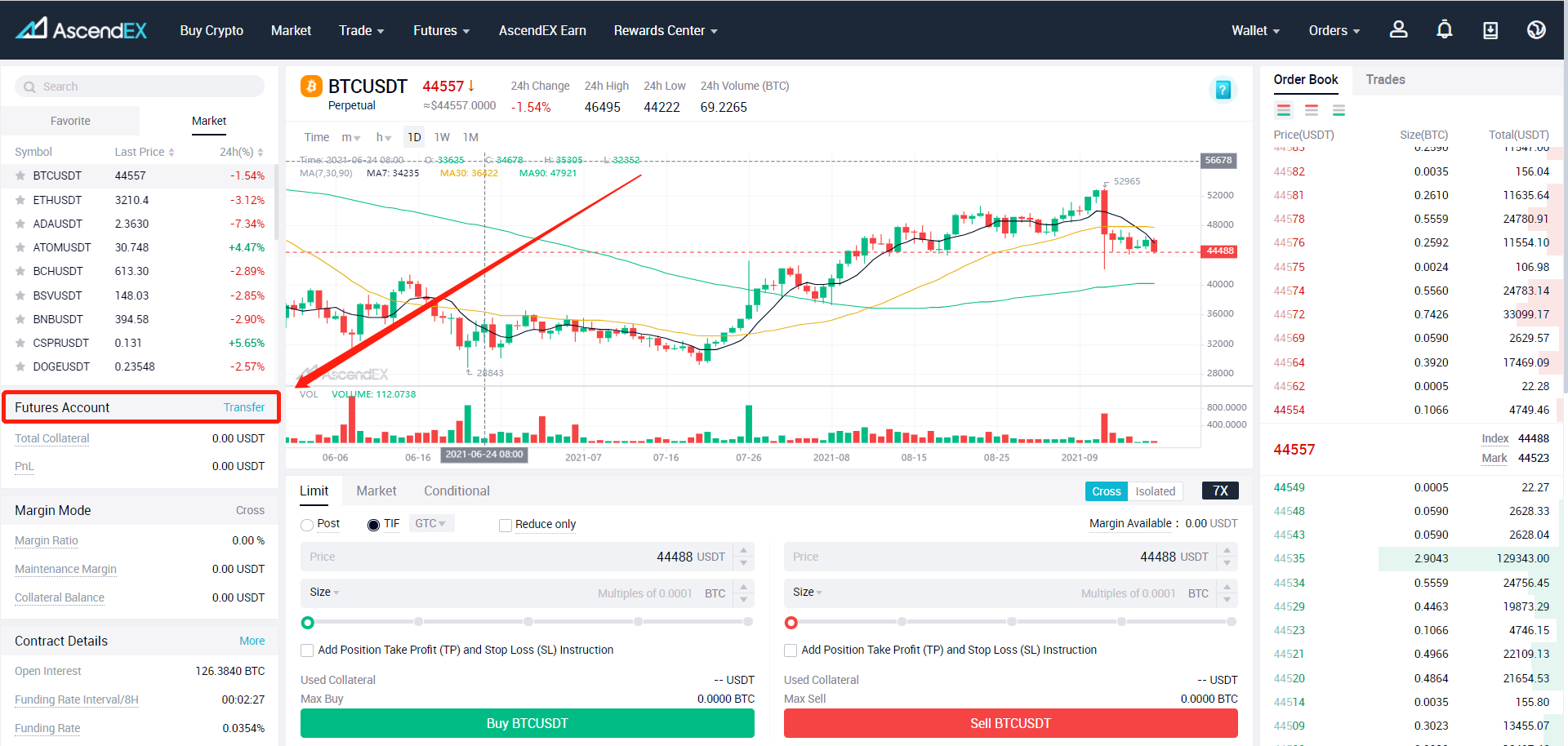Open the Wallet dropdown menu
The height and width of the screenshot is (746, 1568).
[x=1255, y=30]
